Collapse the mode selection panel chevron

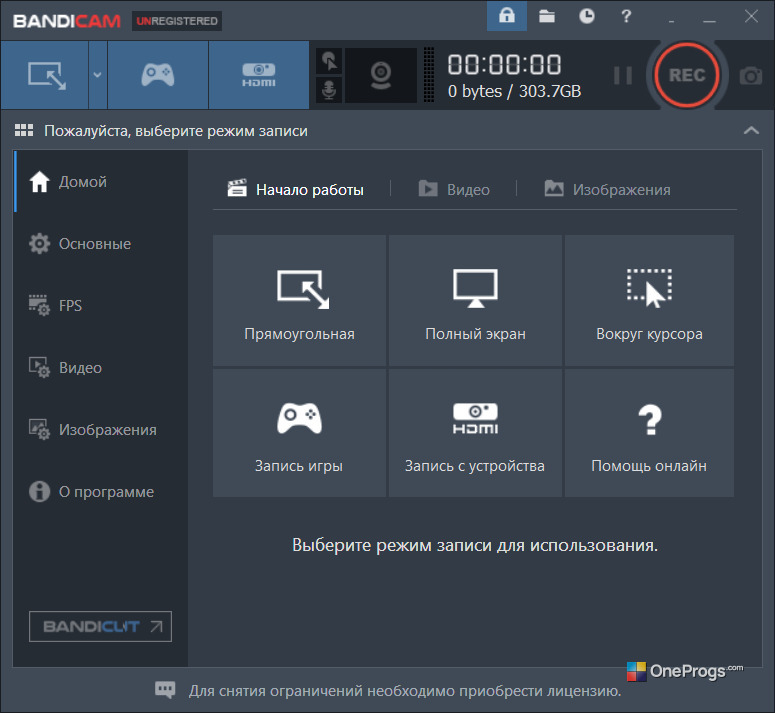pyautogui.click(x=751, y=130)
